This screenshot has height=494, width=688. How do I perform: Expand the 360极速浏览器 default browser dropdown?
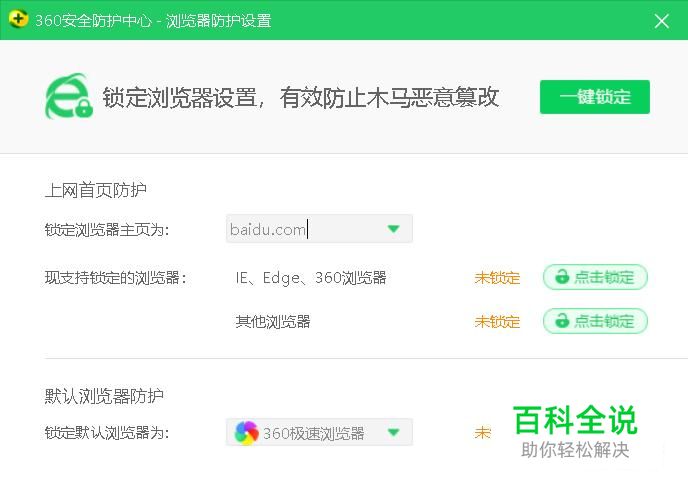click(394, 433)
